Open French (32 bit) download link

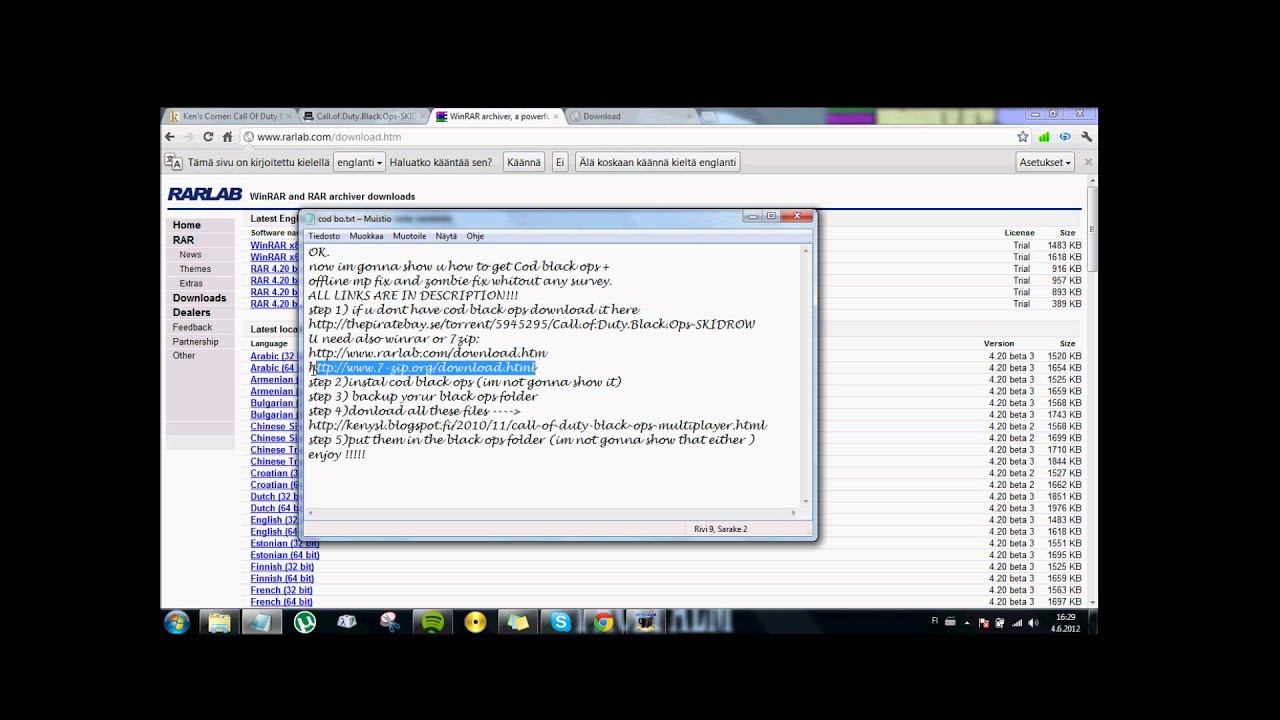pyautogui.click(x=281, y=590)
